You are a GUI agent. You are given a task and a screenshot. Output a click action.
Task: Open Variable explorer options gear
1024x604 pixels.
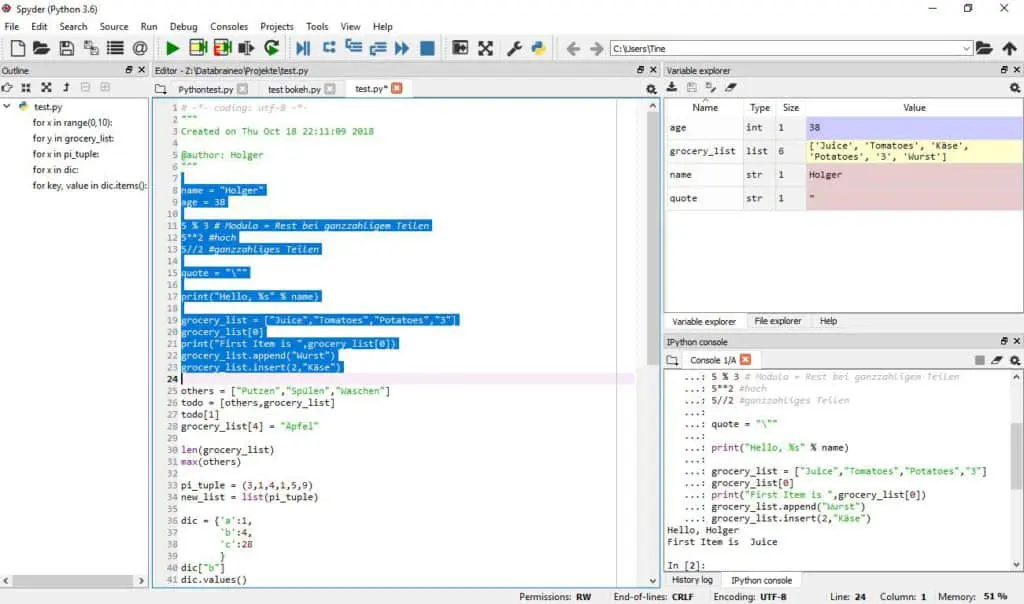pyautogui.click(x=1015, y=87)
